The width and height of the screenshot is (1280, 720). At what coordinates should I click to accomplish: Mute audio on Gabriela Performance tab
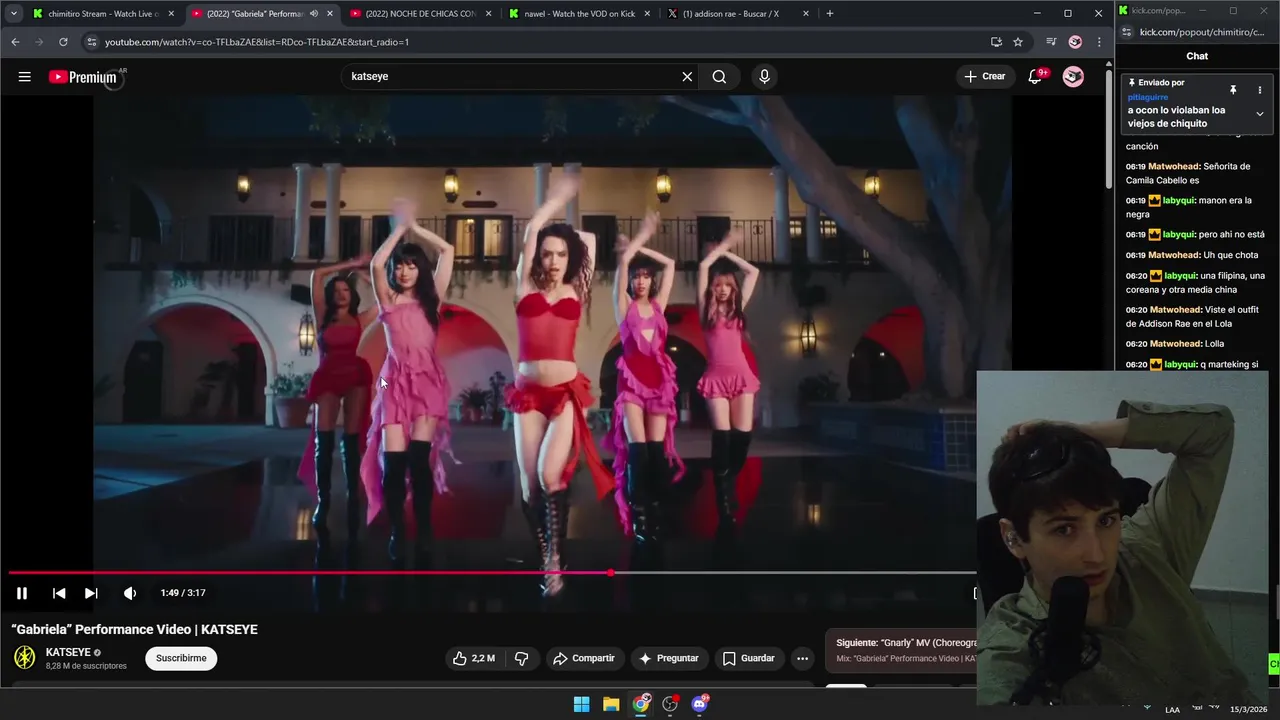(x=314, y=14)
